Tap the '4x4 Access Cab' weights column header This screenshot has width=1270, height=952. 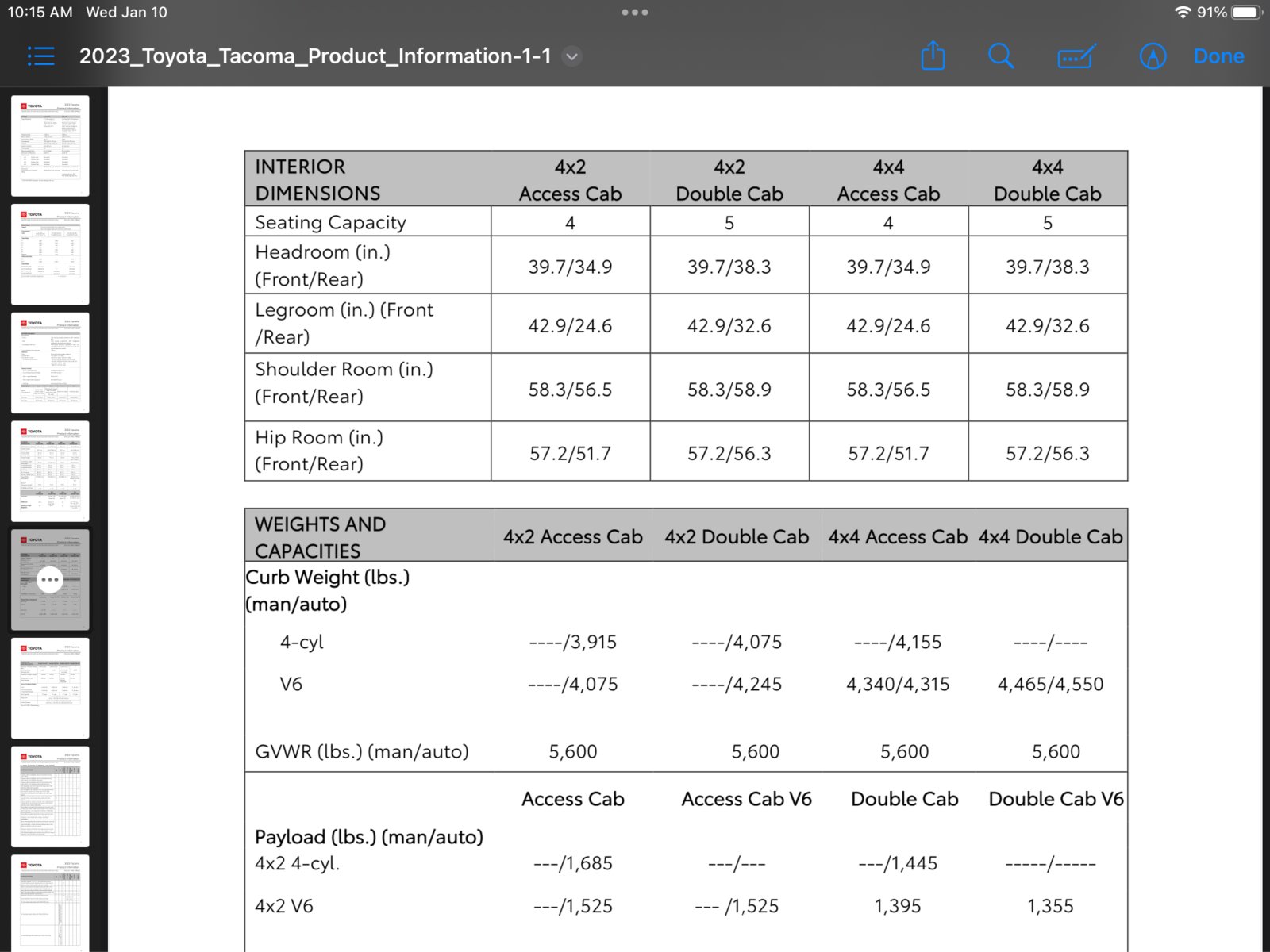click(x=898, y=537)
